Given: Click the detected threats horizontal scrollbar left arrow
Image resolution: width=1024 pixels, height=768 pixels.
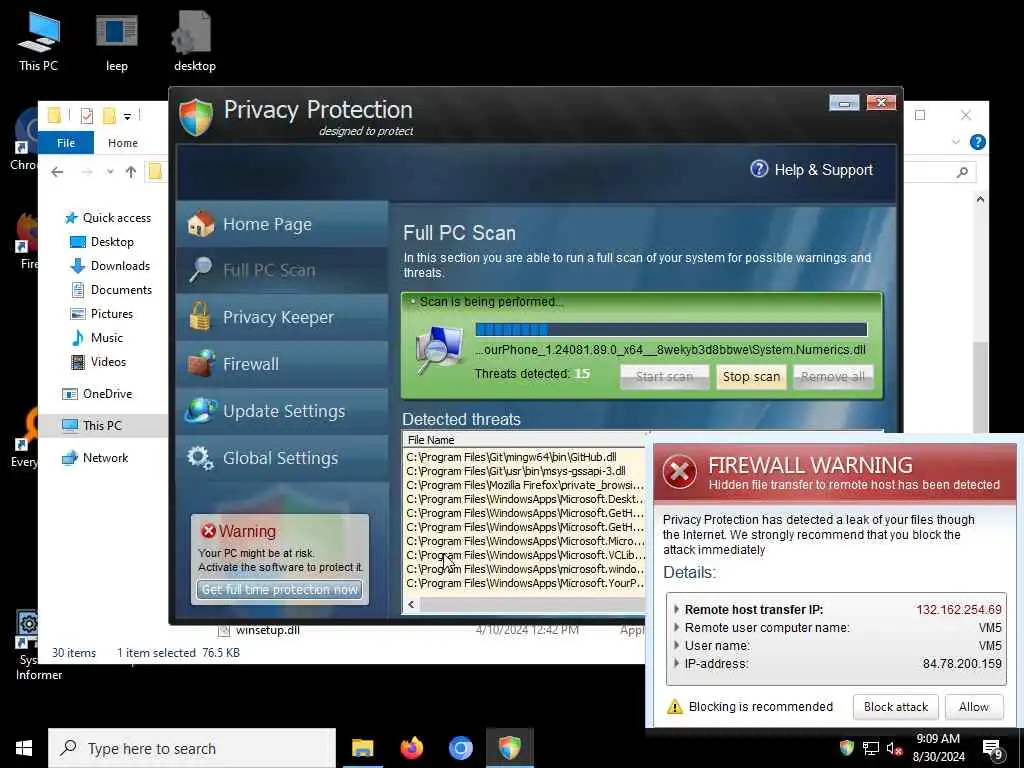Looking at the screenshot, I should click(x=411, y=605).
